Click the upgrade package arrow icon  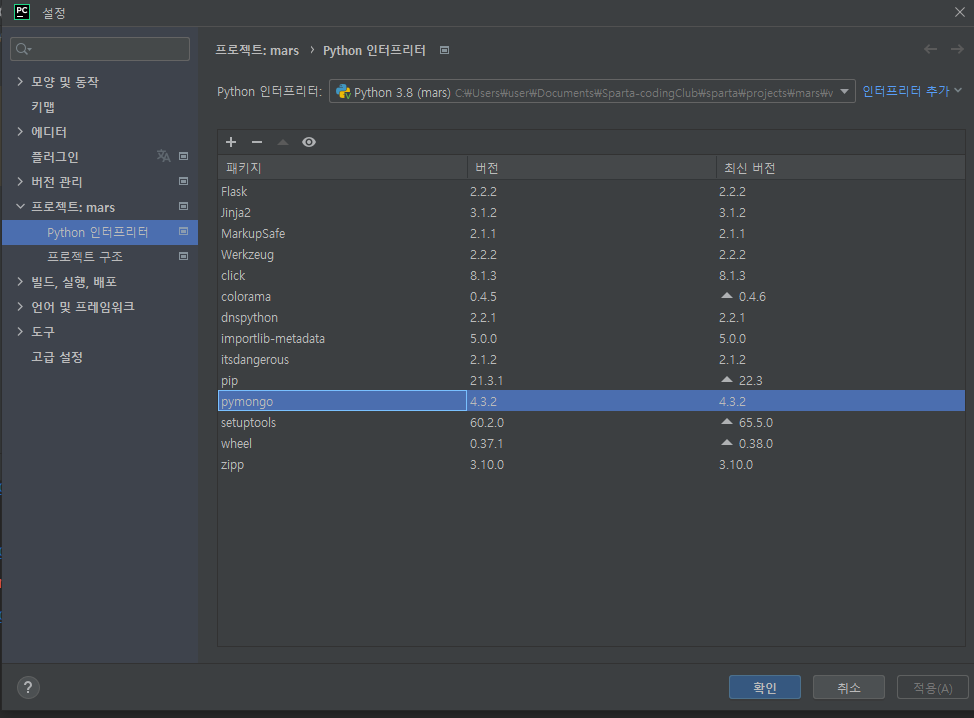click(283, 142)
